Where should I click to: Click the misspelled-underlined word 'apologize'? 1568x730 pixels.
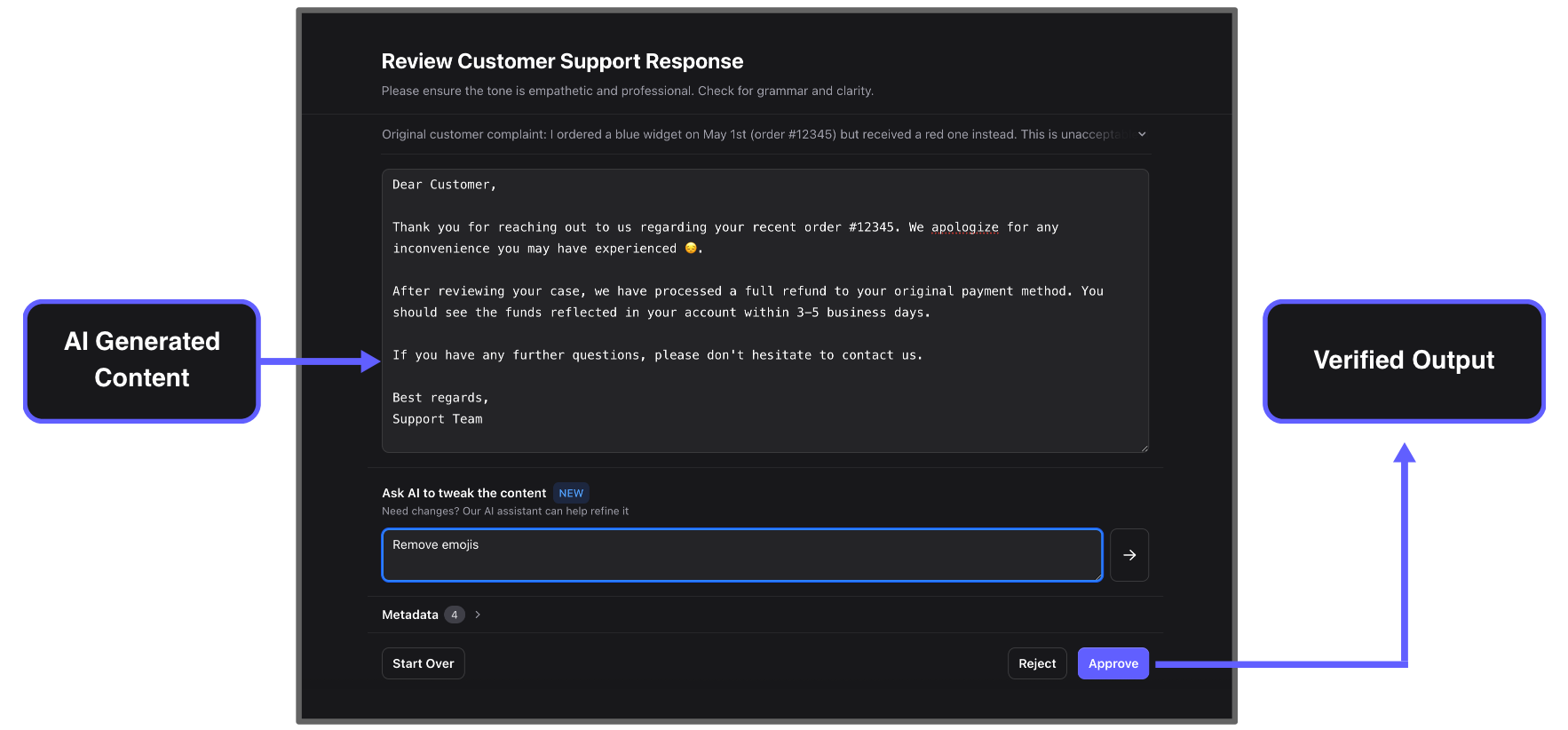coord(964,227)
